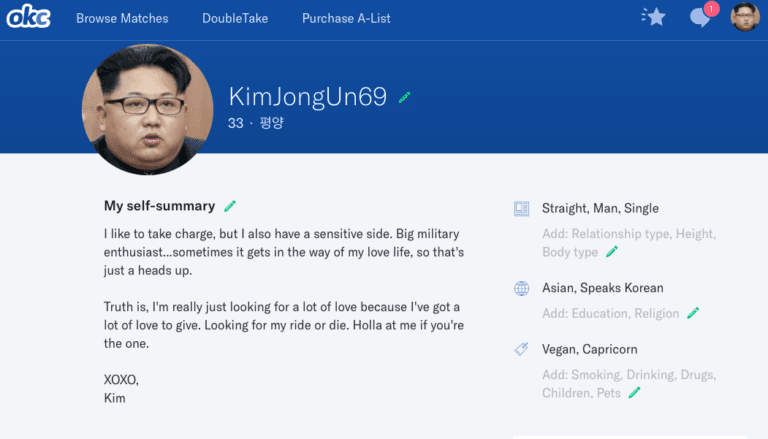
Task: Go to DoubleTake
Action: [x=235, y=18]
